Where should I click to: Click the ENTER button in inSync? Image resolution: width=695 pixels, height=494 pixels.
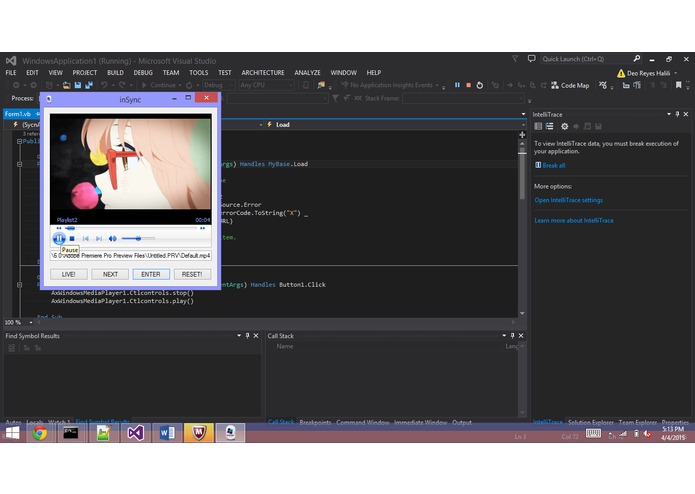pos(151,274)
